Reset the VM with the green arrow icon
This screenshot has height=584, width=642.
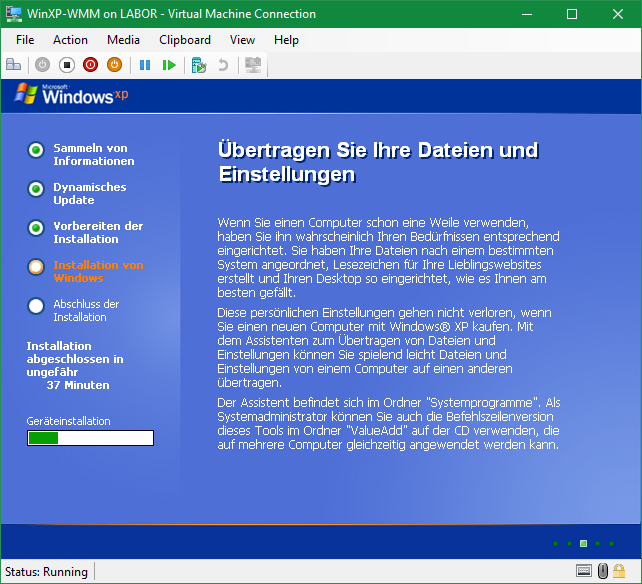tap(169, 65)
